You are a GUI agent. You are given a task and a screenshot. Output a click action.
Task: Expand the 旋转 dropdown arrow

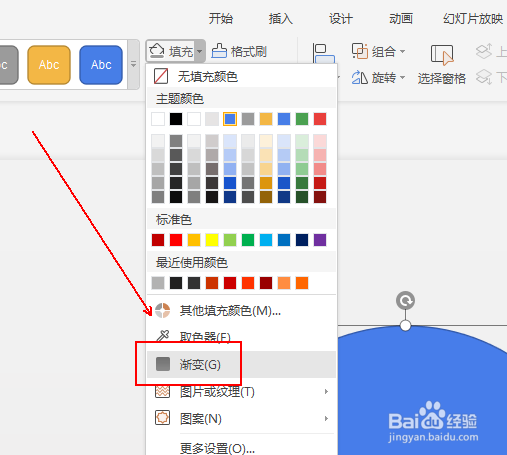[x=402, y=78]
